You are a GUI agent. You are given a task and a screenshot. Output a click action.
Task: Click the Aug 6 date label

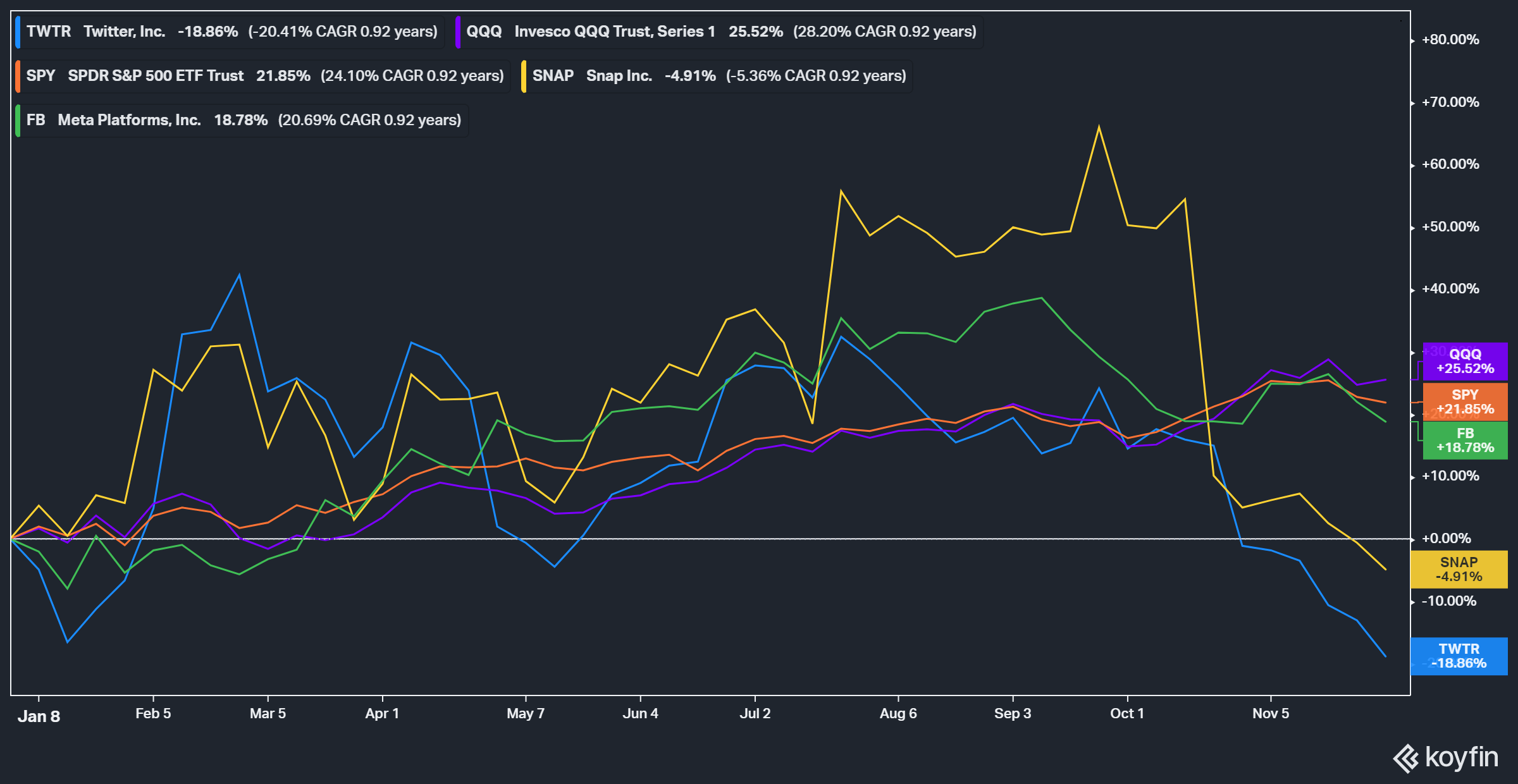click(x=898, y=714)
